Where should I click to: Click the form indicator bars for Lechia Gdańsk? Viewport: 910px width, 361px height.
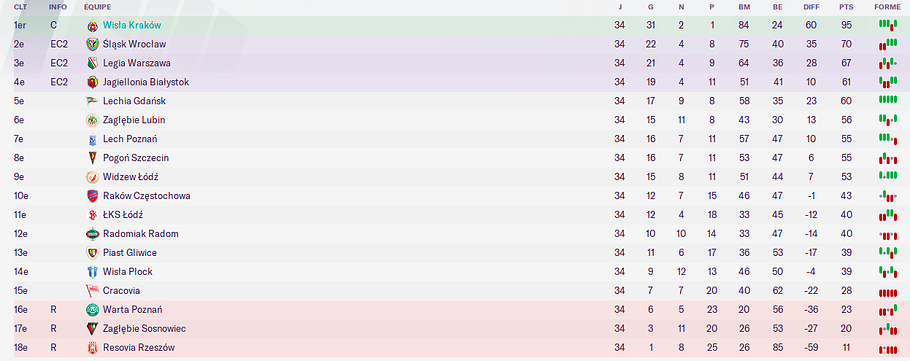tap(888, 100)
